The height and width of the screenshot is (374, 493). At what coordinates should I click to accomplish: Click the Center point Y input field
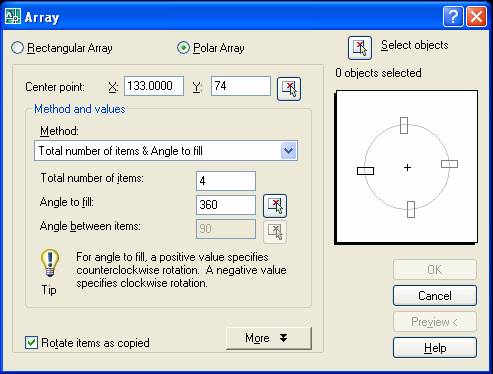241,86
